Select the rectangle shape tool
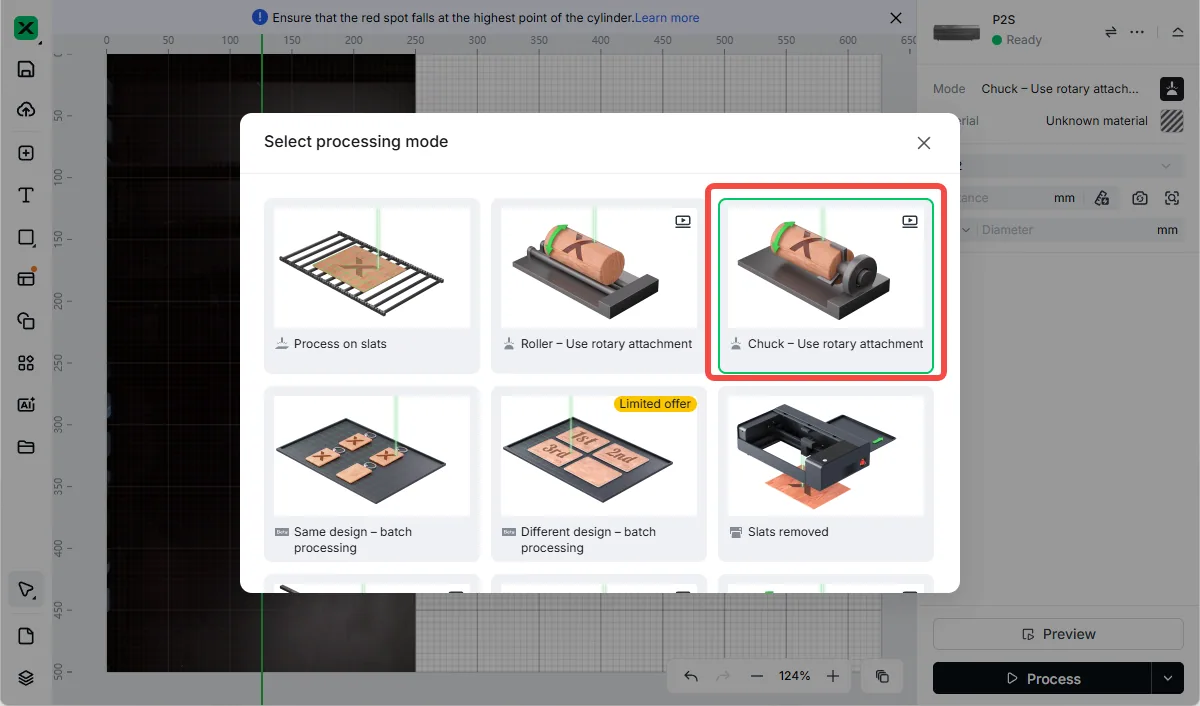This screenshot has height=706, width=1200. coord(26,237)
